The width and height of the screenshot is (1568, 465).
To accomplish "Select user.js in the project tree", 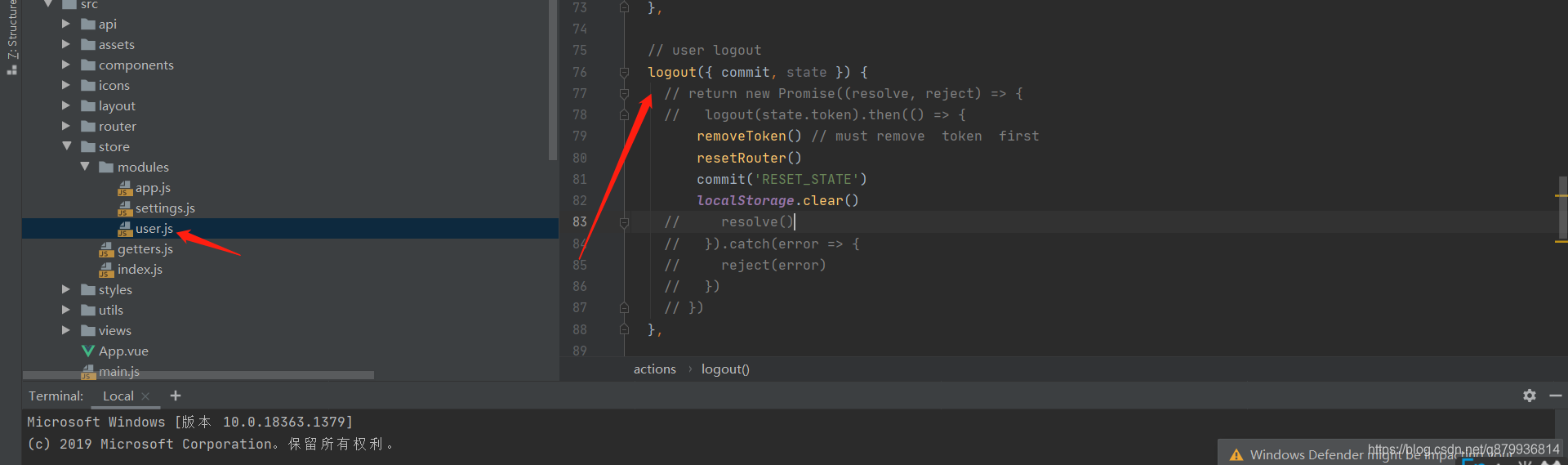I will 154,228.
